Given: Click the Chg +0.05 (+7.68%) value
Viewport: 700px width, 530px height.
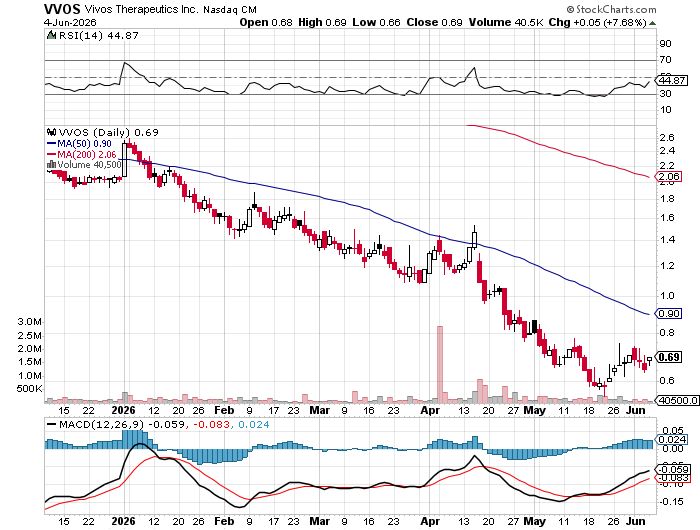Looking at the screenshot, I should point(597,22).
